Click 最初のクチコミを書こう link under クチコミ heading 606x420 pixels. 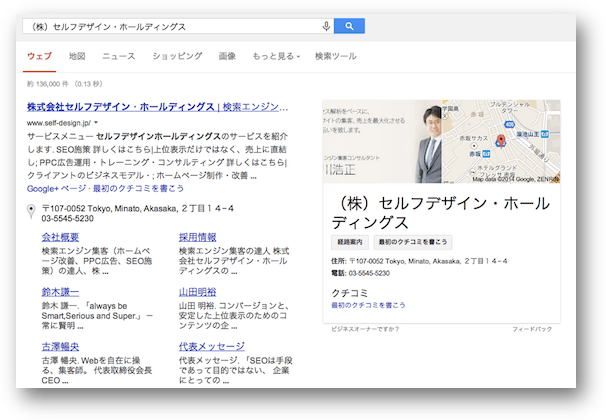coord(368,305)
